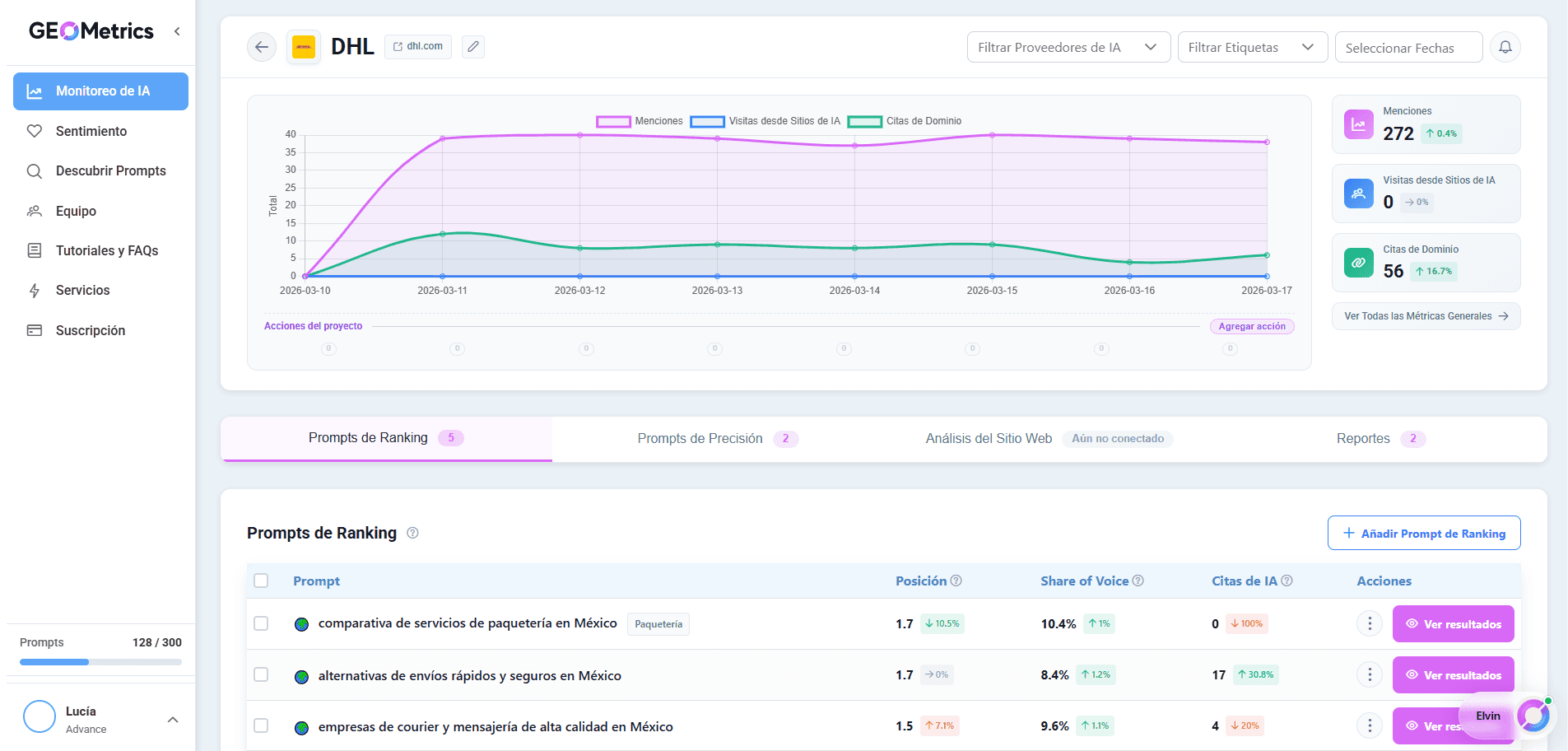The width and height of the screenshot is (1568, 751).
Task: Click the Prompt column header
Action: pos(316,581)
